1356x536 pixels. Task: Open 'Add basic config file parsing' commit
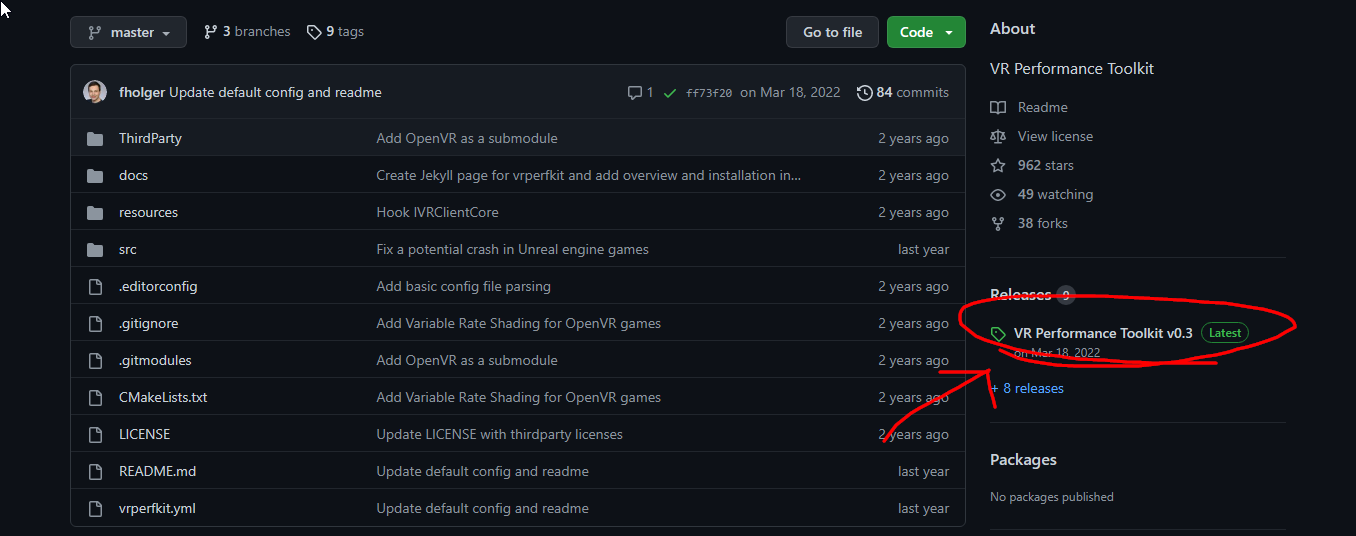pyautogui.click(x=463, y=286)
